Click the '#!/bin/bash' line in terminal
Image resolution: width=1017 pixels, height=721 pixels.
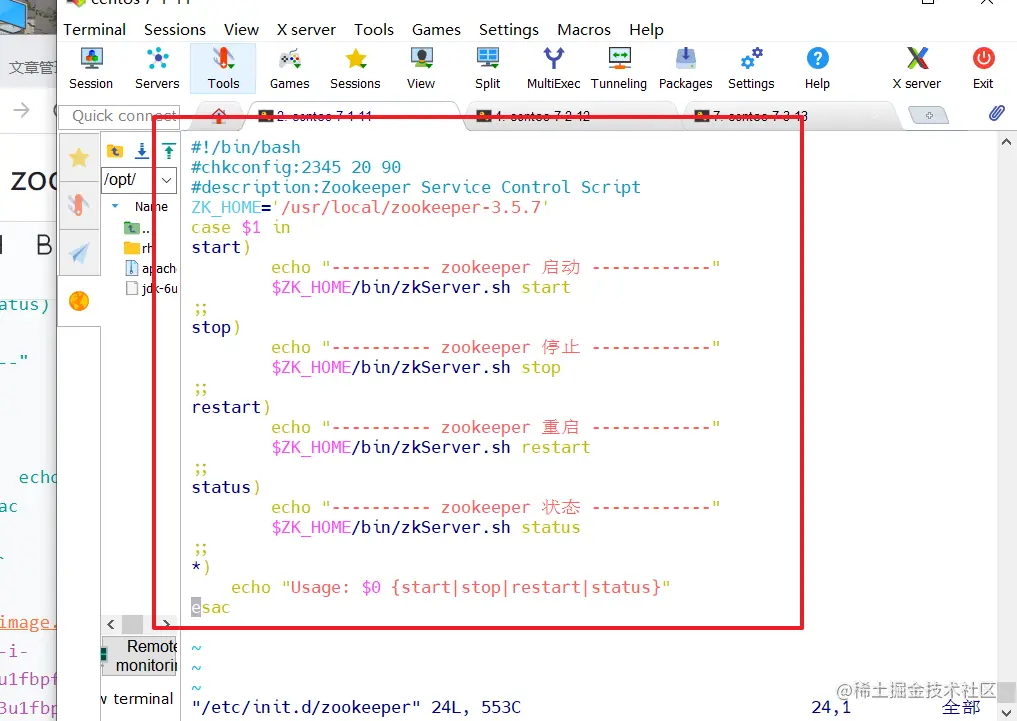[246, 147]
